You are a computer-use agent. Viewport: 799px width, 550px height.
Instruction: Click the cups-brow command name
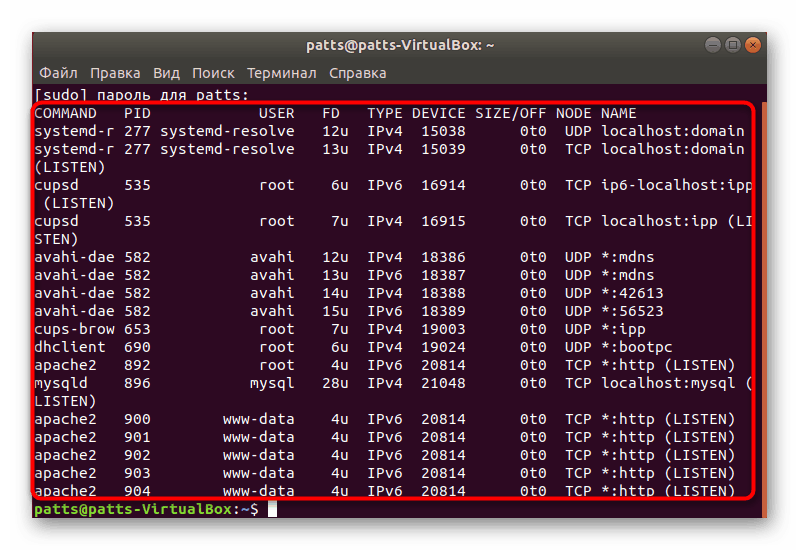(74, 329)
